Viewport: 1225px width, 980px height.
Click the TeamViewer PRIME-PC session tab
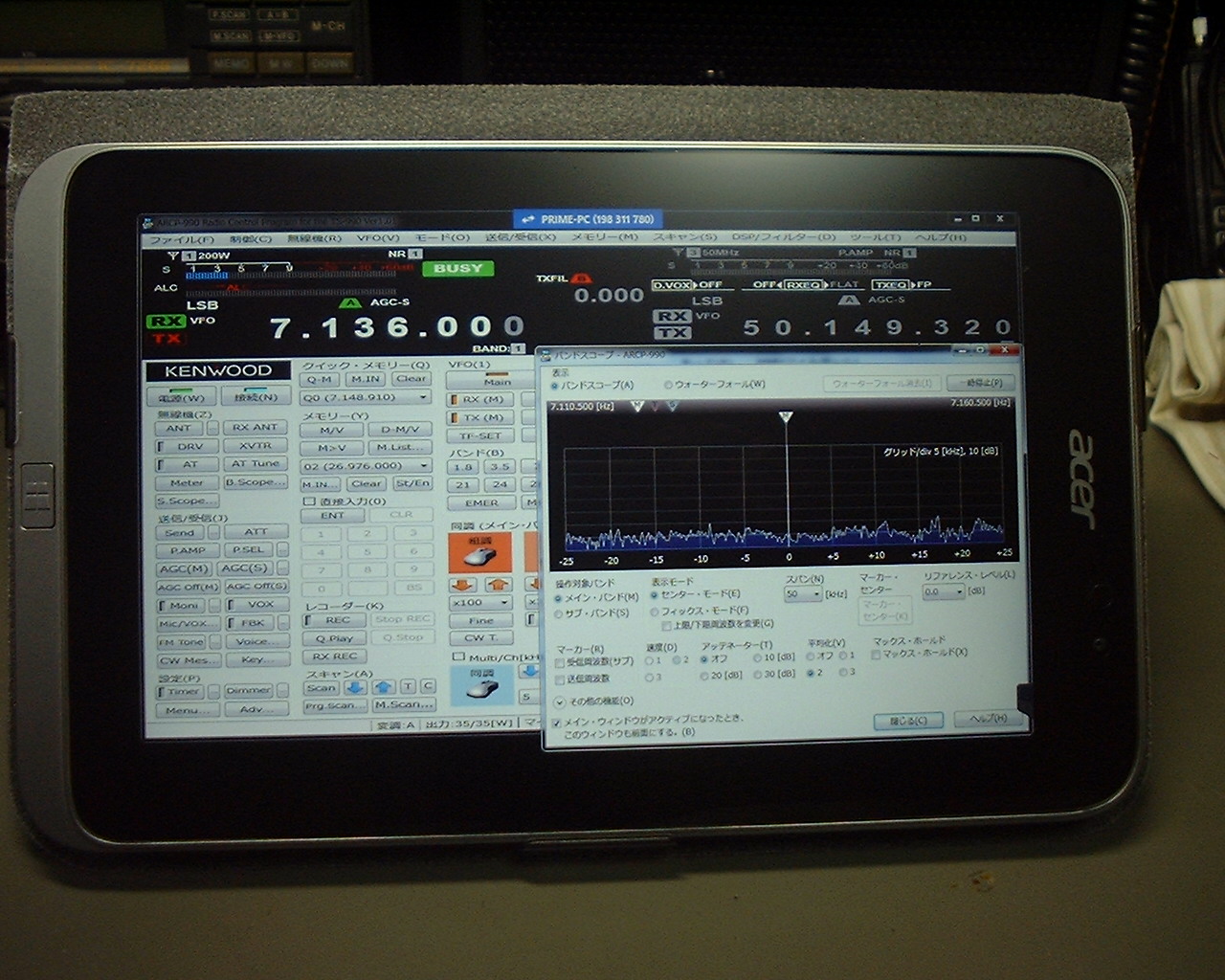pyautogui.click(x=588, y=219)
